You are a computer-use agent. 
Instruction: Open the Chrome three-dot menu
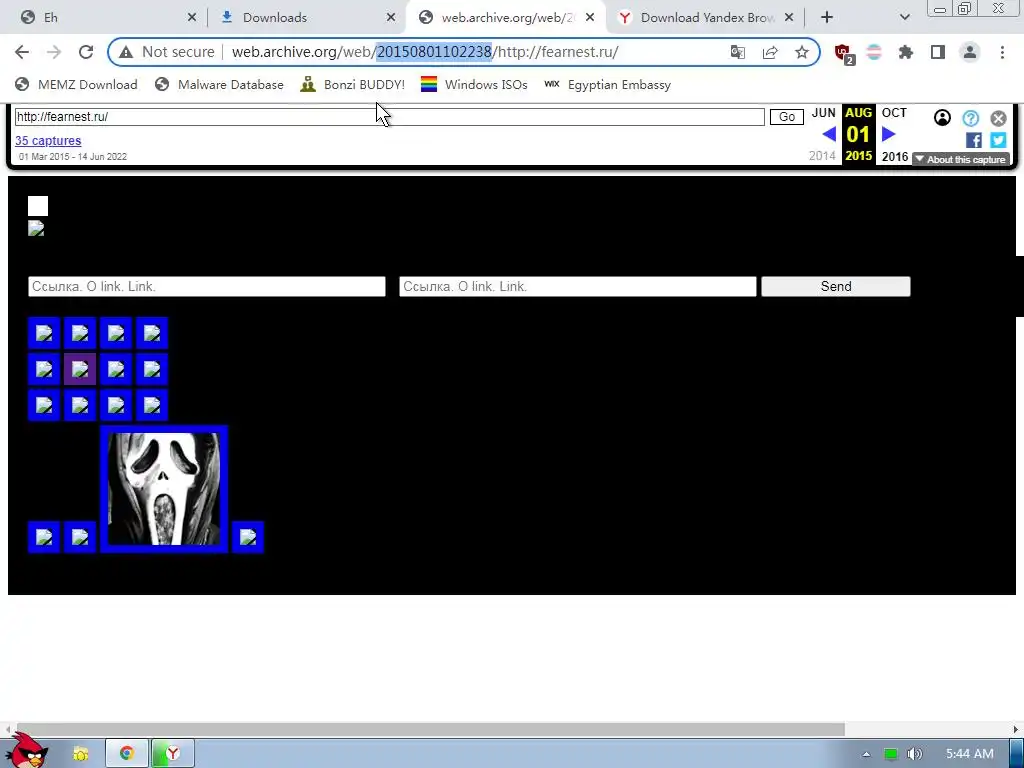pos(1002,52)
